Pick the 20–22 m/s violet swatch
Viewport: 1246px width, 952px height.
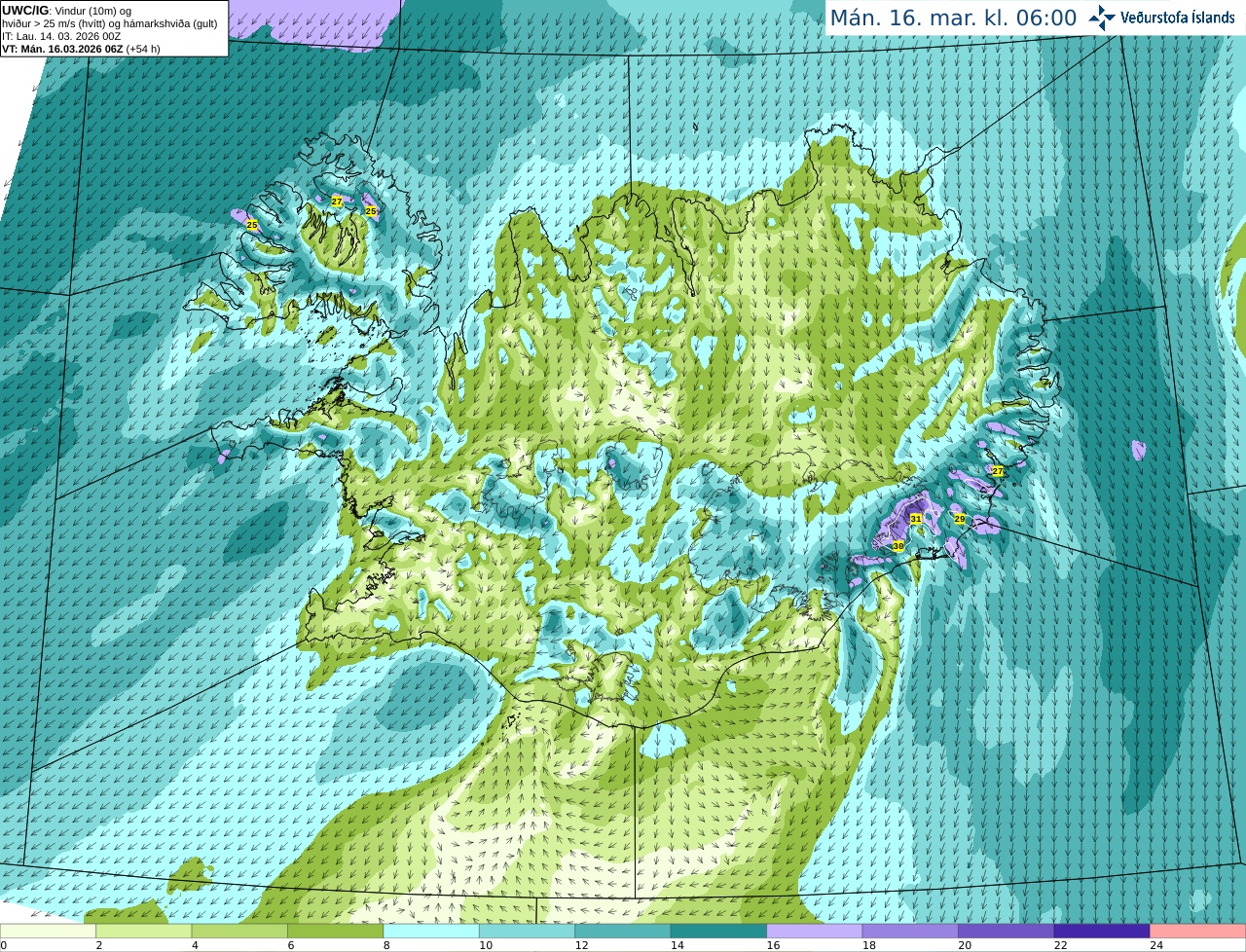click(1006, 931)
